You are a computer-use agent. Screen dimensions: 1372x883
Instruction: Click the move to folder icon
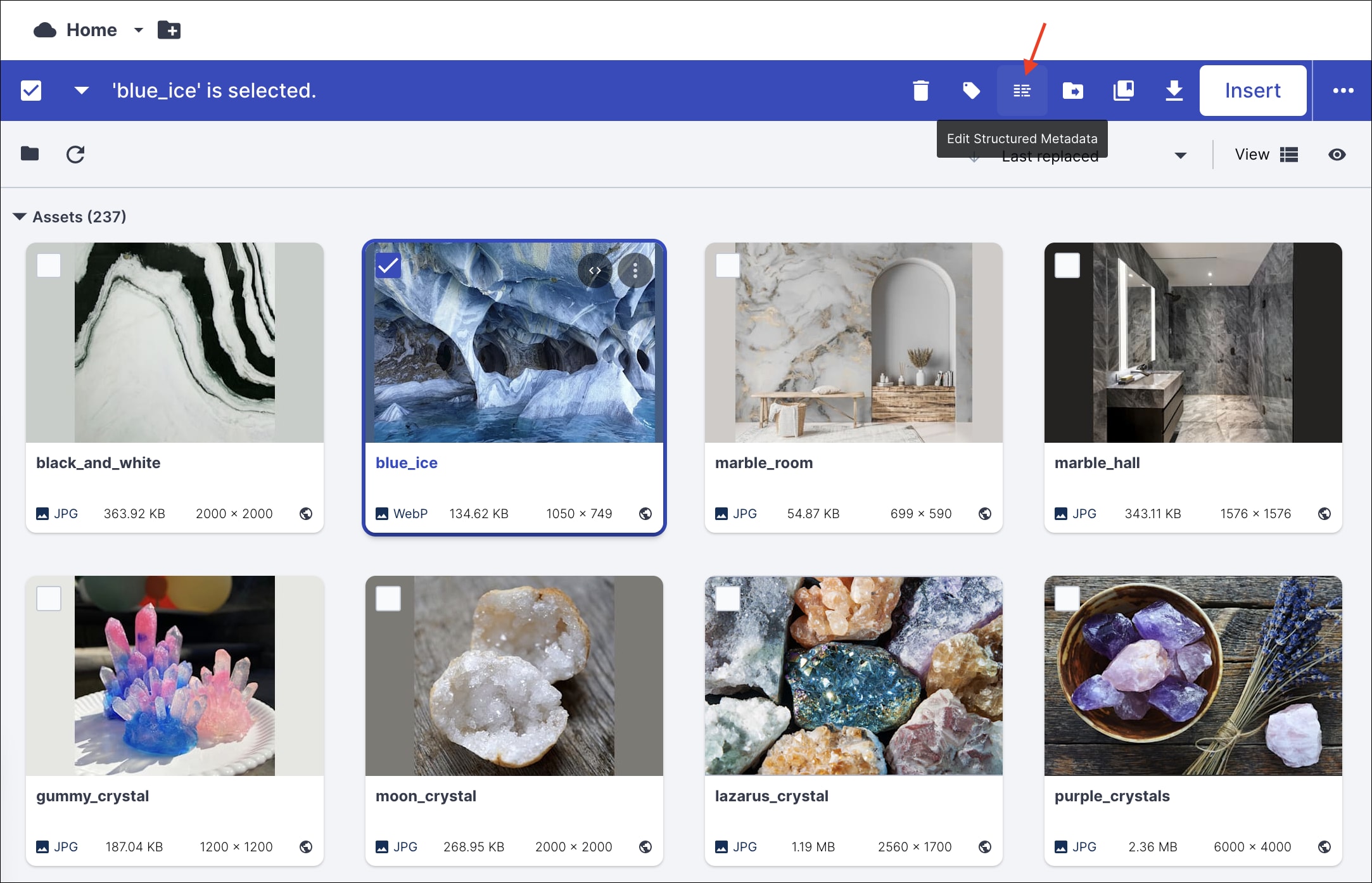coord(1072,91)
